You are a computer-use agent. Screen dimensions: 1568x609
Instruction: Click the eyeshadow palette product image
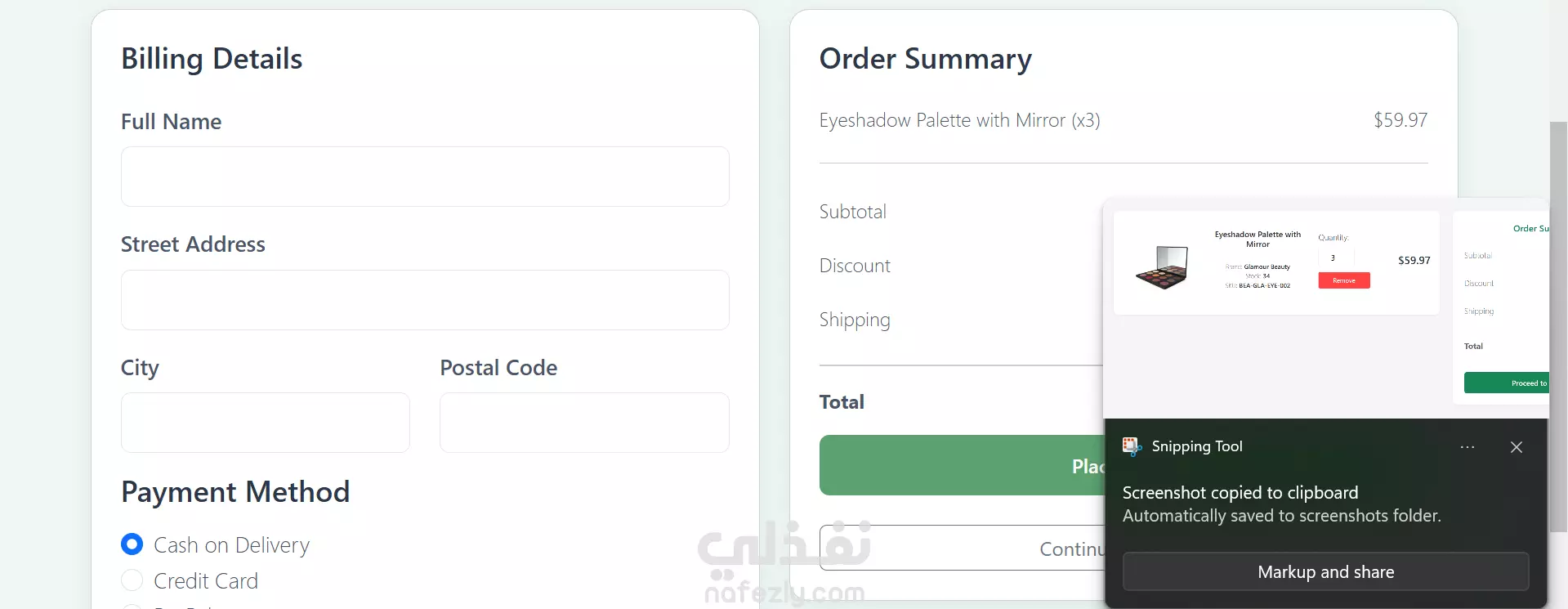click(1162, 268)
